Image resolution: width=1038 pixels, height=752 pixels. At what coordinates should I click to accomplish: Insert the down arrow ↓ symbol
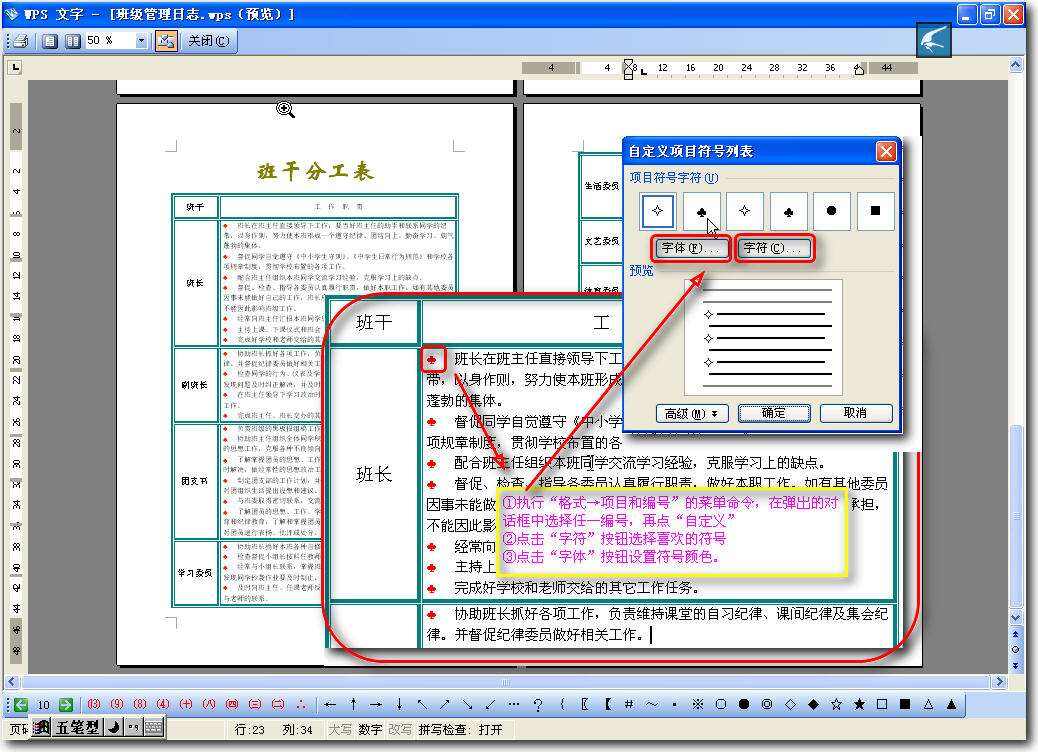[399, 704]
